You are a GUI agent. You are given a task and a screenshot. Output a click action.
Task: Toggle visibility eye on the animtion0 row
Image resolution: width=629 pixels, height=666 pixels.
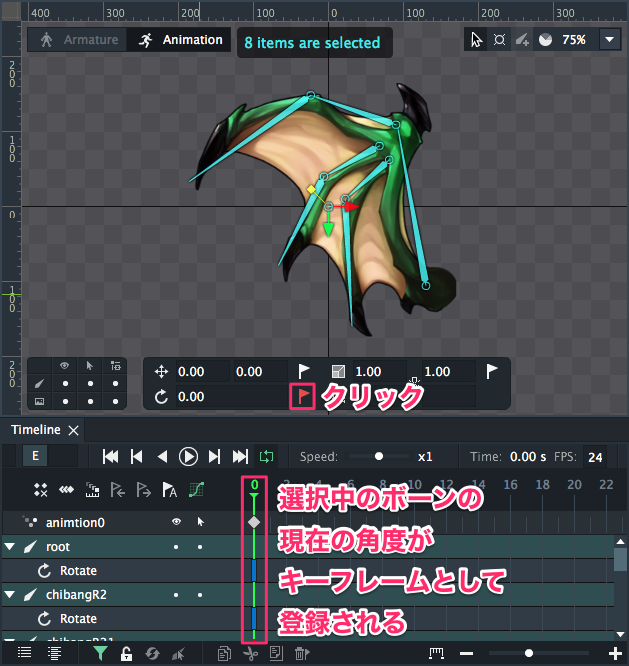[176, 522]
